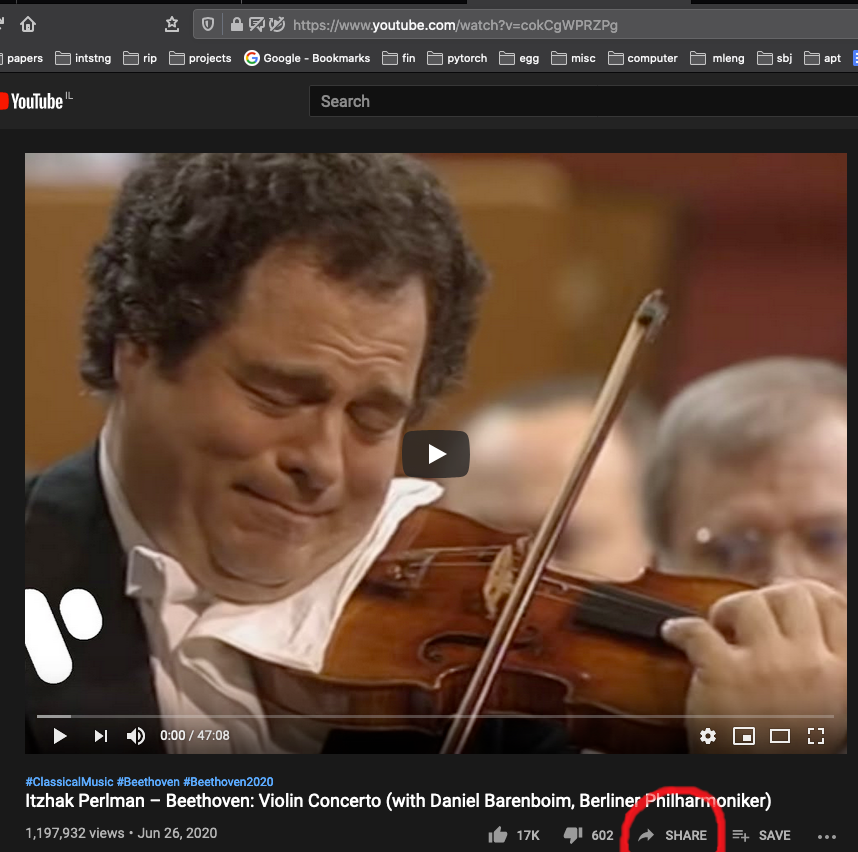
Task: Skip to the next video
Action: click(x=101, y=736)
